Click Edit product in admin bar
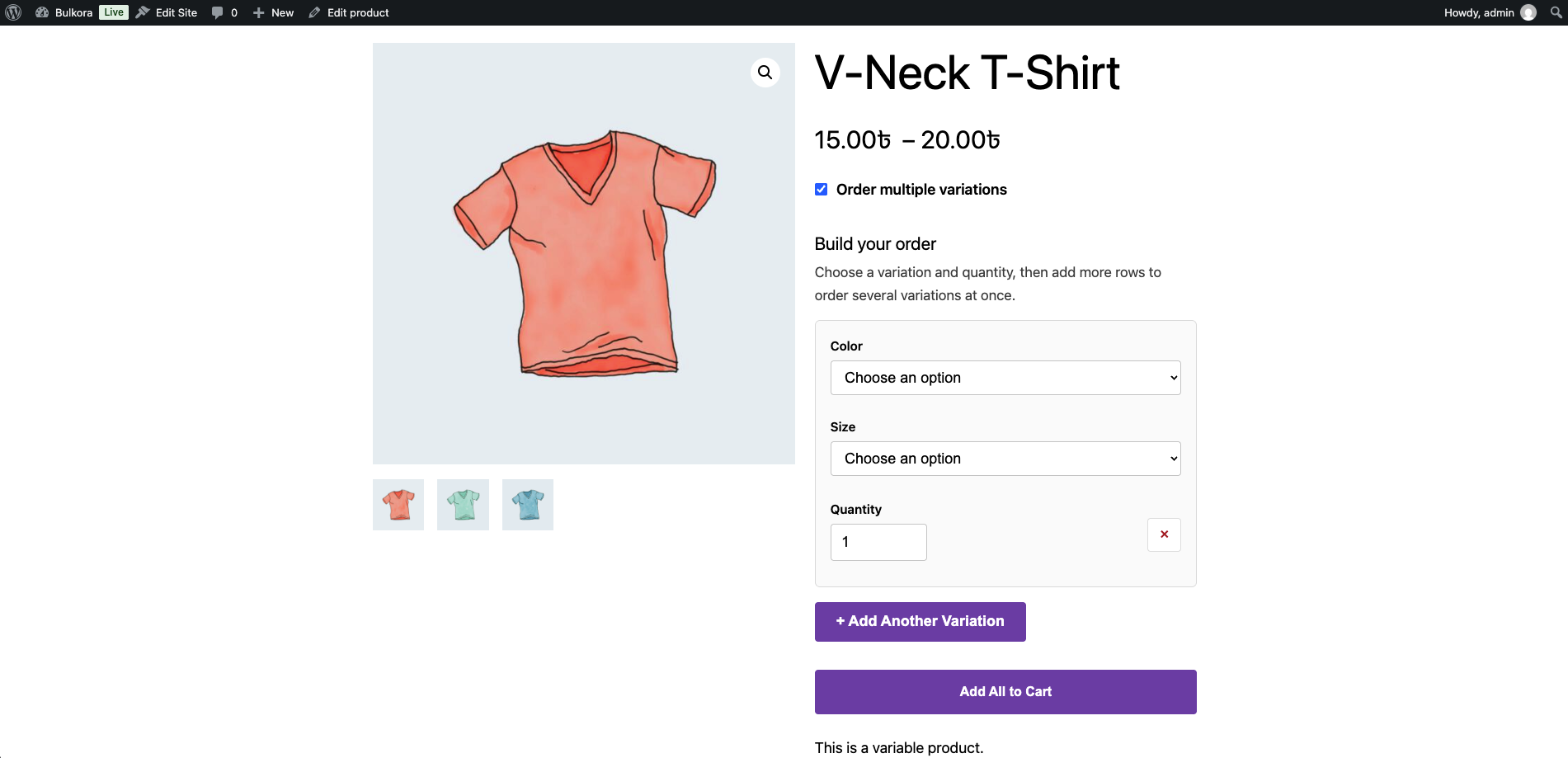This screenshot has height=758, width=1568. [x=349, y=12]
